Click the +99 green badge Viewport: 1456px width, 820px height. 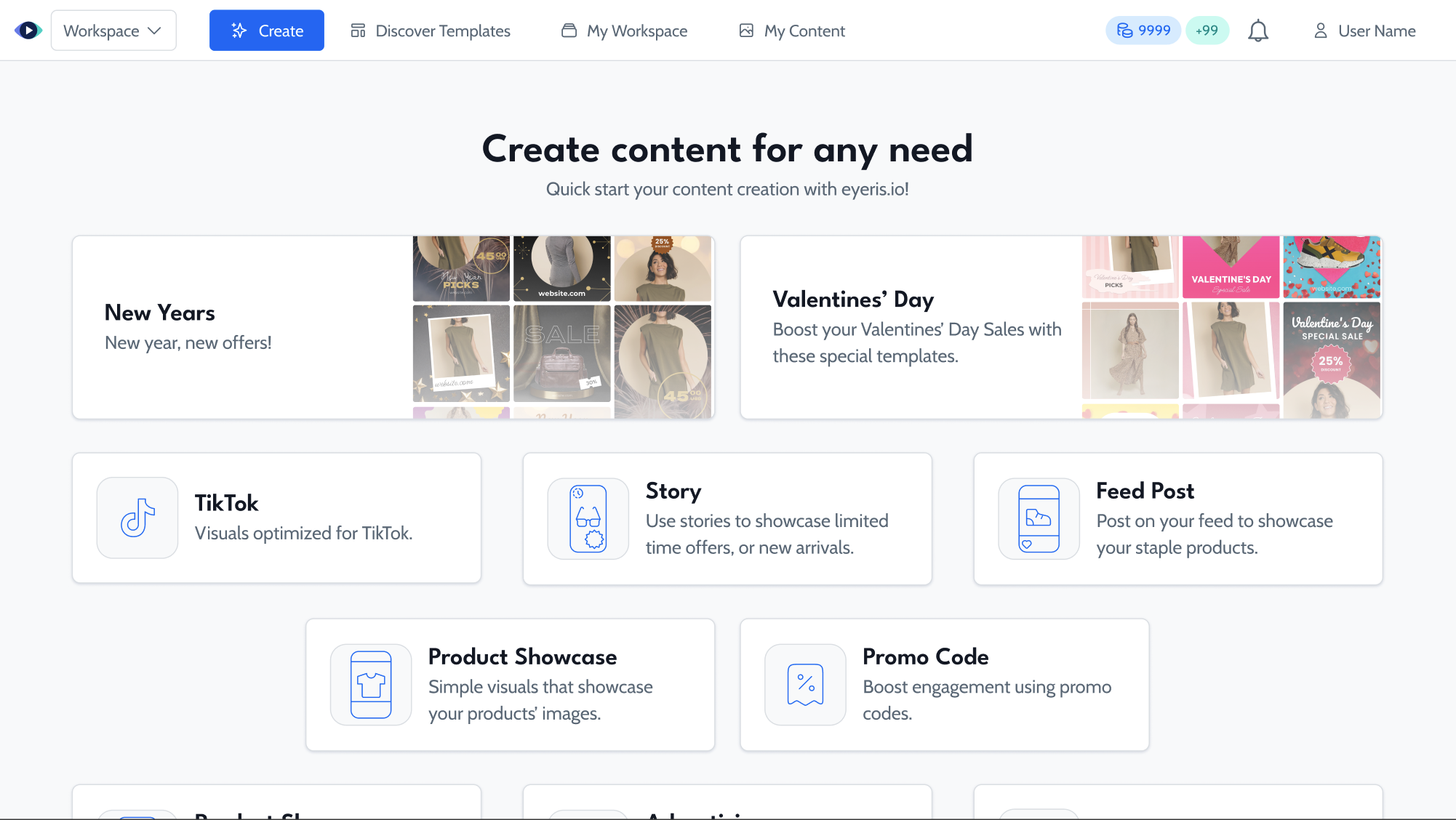pyautogui.click(x=1207, y=31)
